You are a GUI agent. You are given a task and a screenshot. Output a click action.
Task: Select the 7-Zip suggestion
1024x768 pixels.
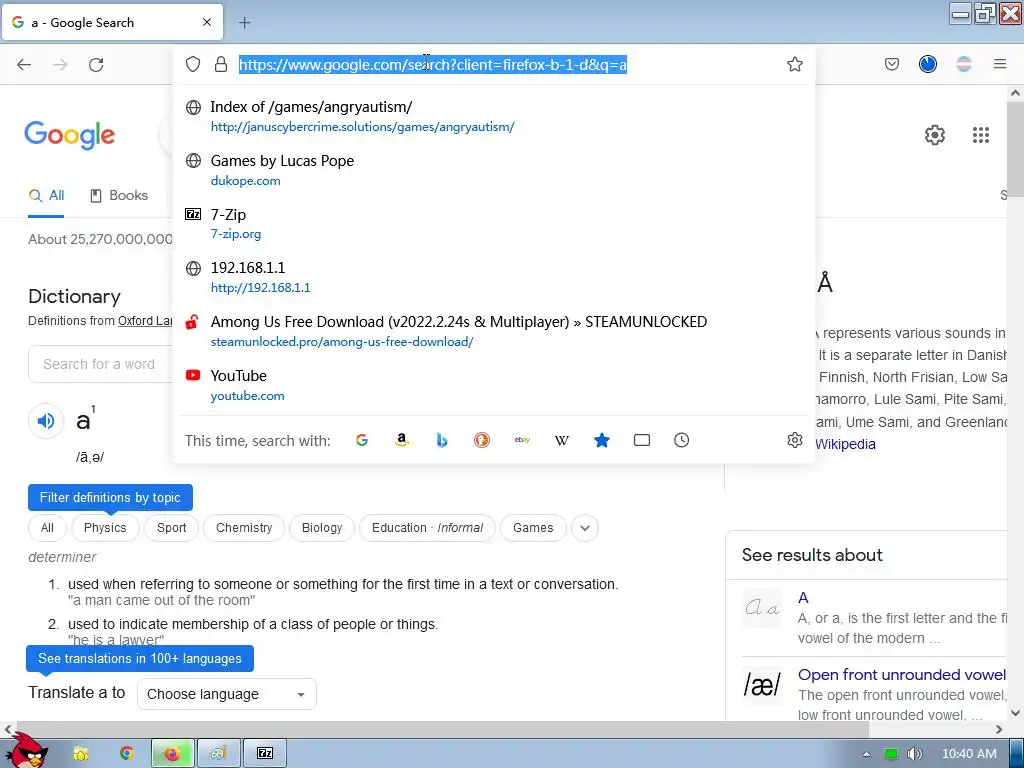[494, 223]
